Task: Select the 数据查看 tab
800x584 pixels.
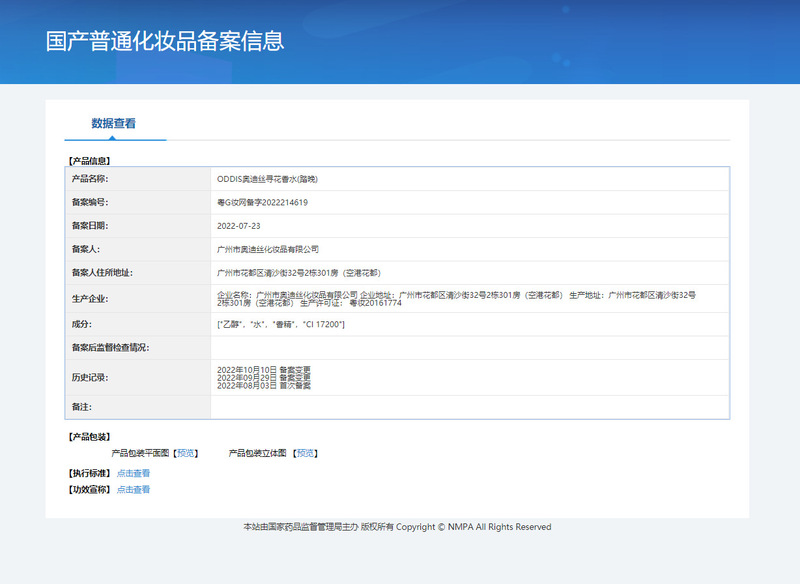Action: (x=114, y=123)
